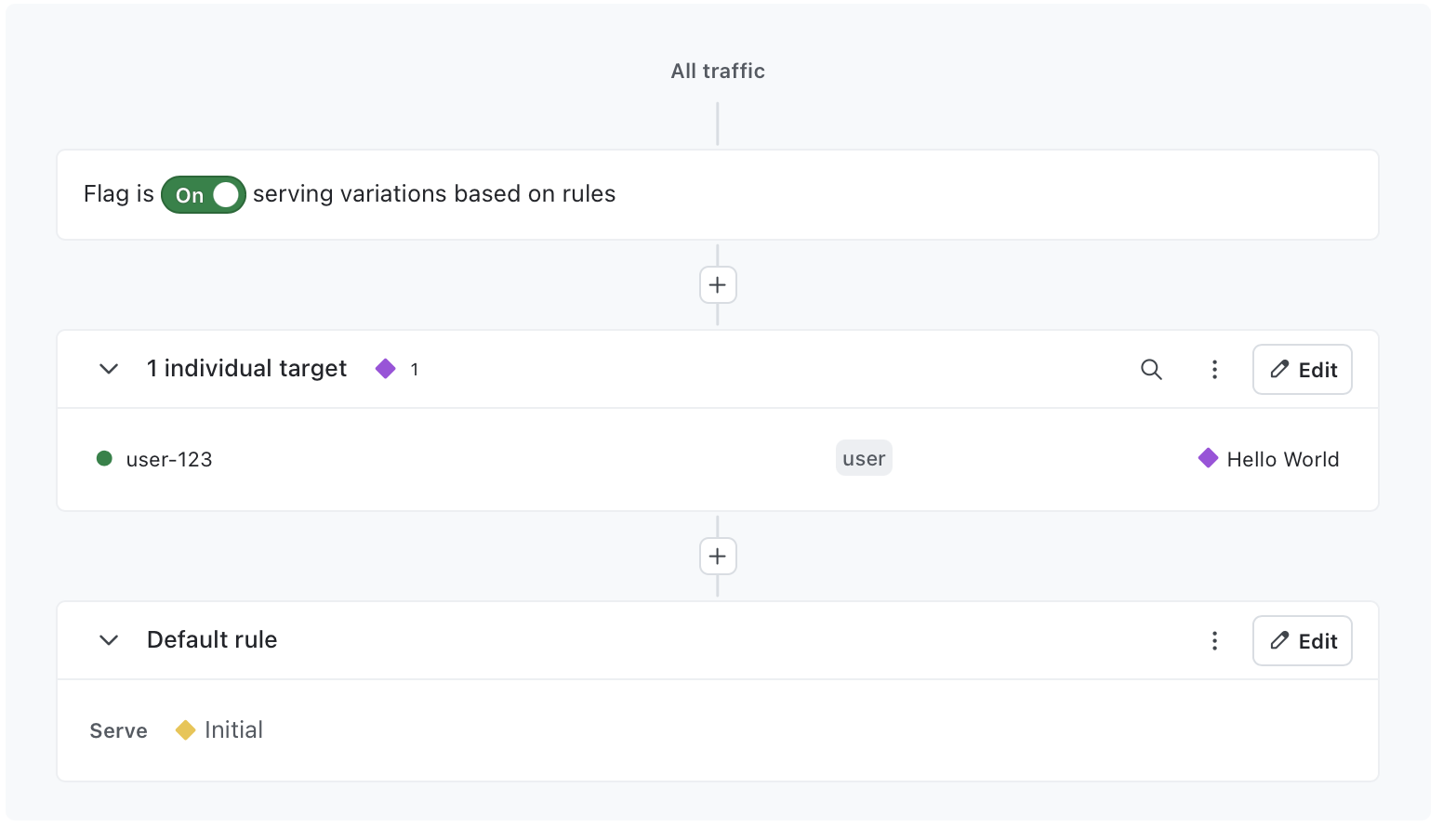
Task: Click yellow diamond next to Initial
Action: (185, 730)
